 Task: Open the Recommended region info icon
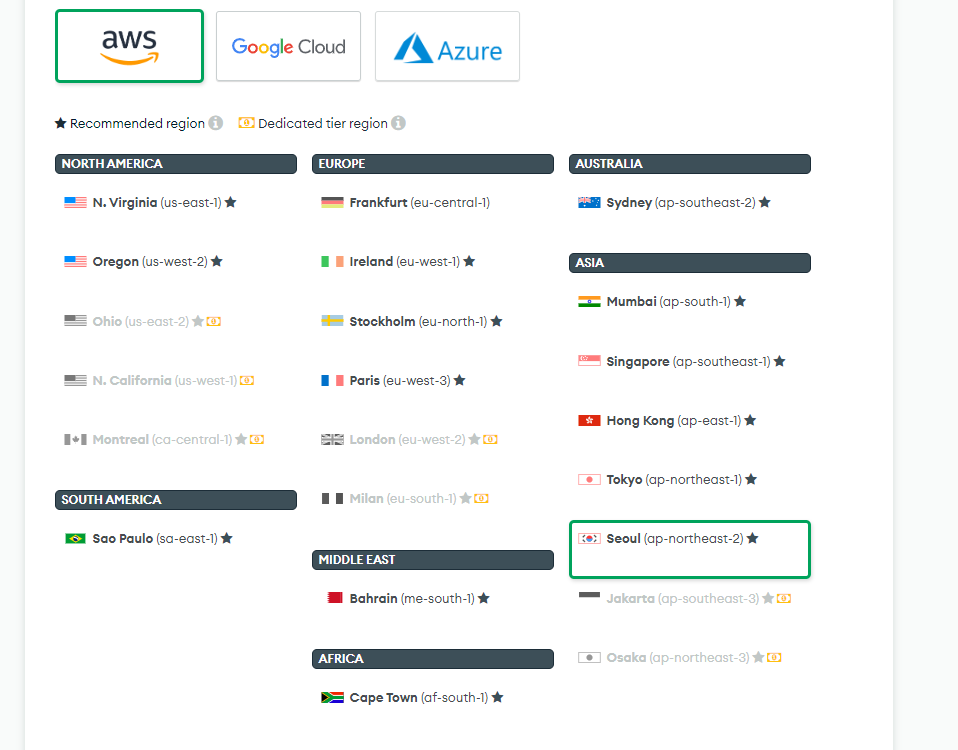216,123
